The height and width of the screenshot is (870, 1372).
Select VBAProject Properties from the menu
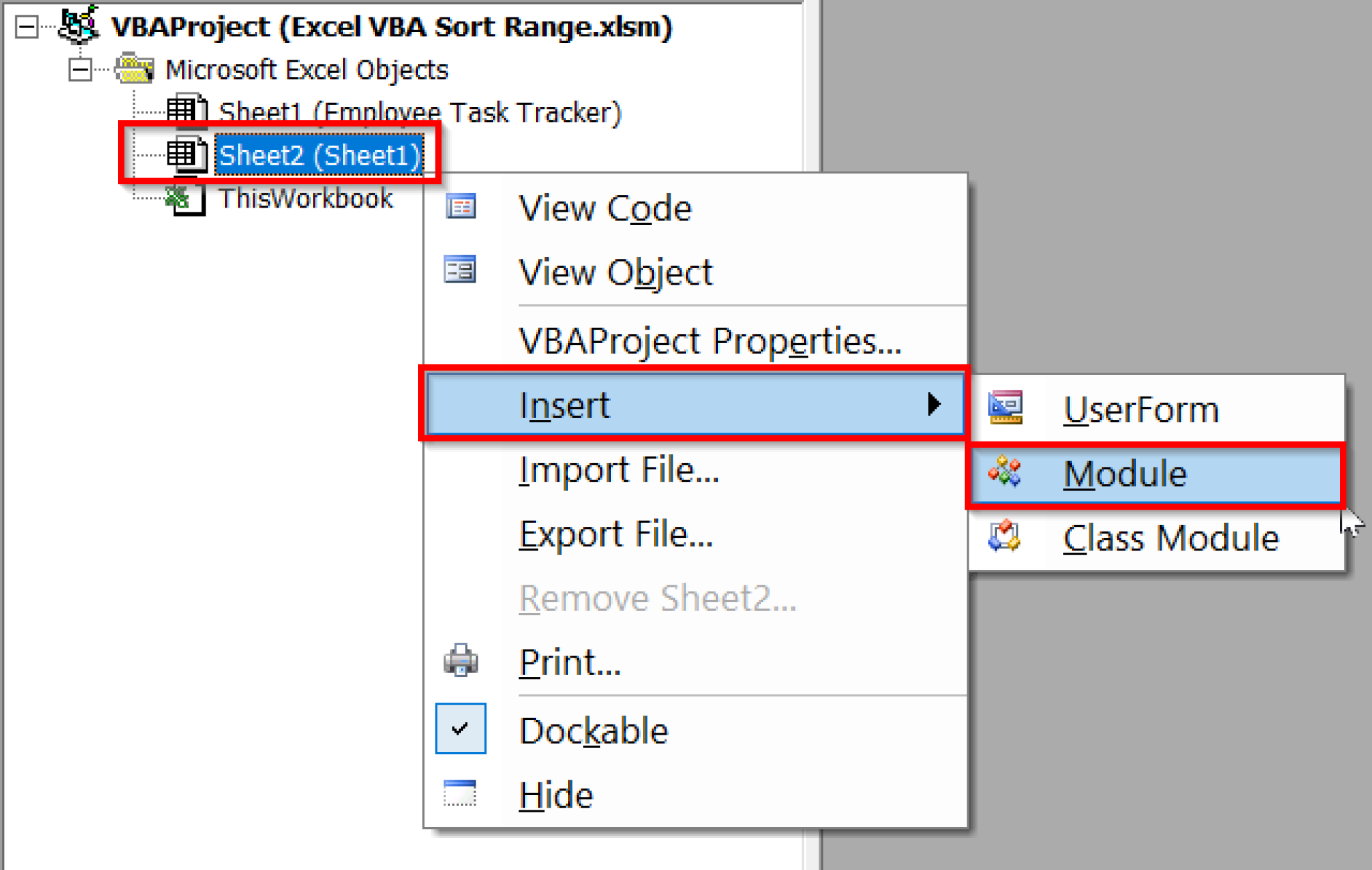[710, 340]
